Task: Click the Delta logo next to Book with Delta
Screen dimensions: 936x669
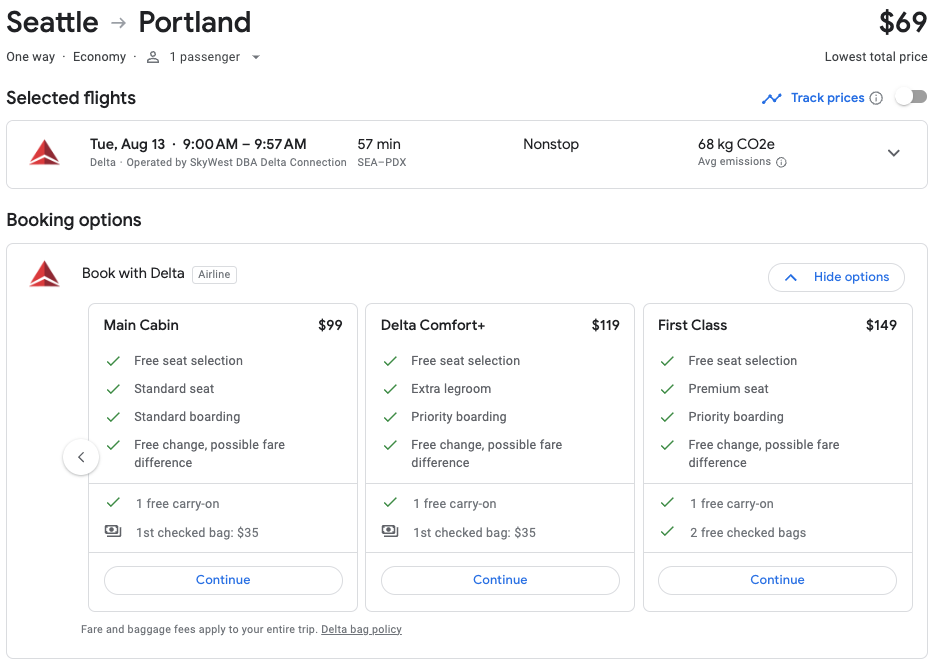Action: pos(43,274)
